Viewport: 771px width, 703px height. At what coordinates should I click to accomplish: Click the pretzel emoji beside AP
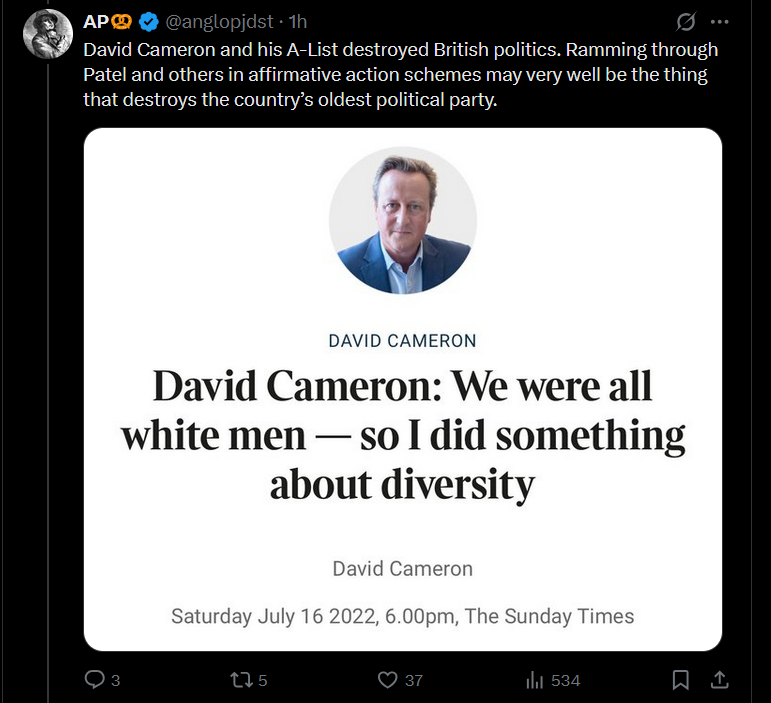point(122,20)
